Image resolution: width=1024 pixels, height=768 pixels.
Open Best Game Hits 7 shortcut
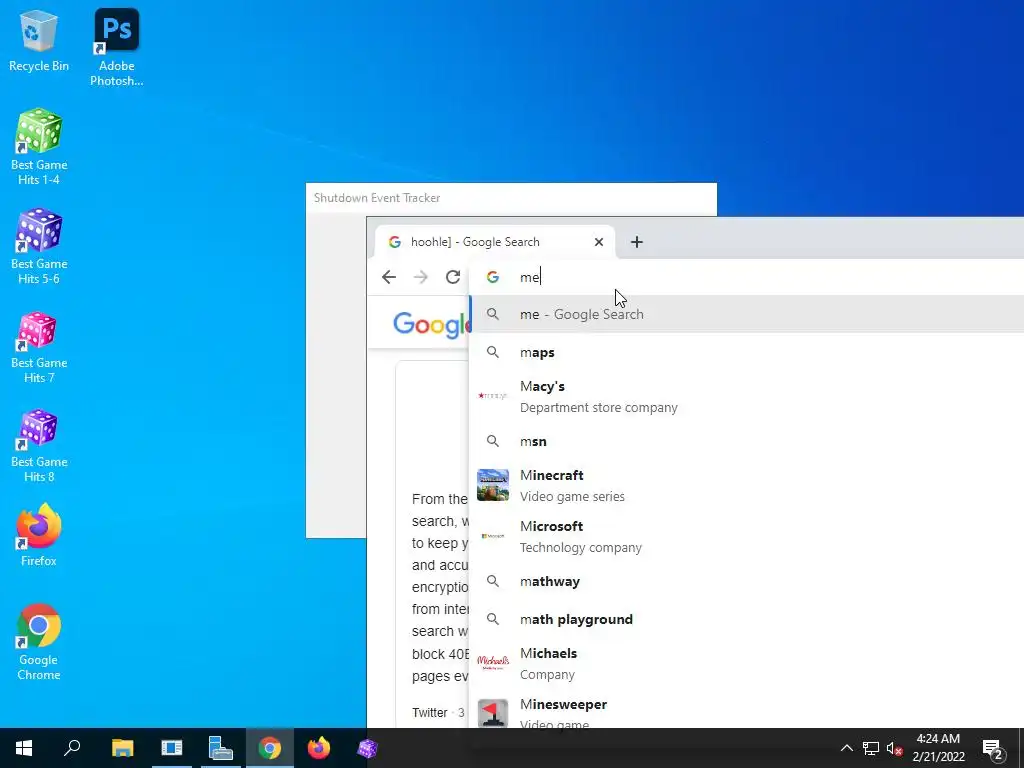point(39,346)
